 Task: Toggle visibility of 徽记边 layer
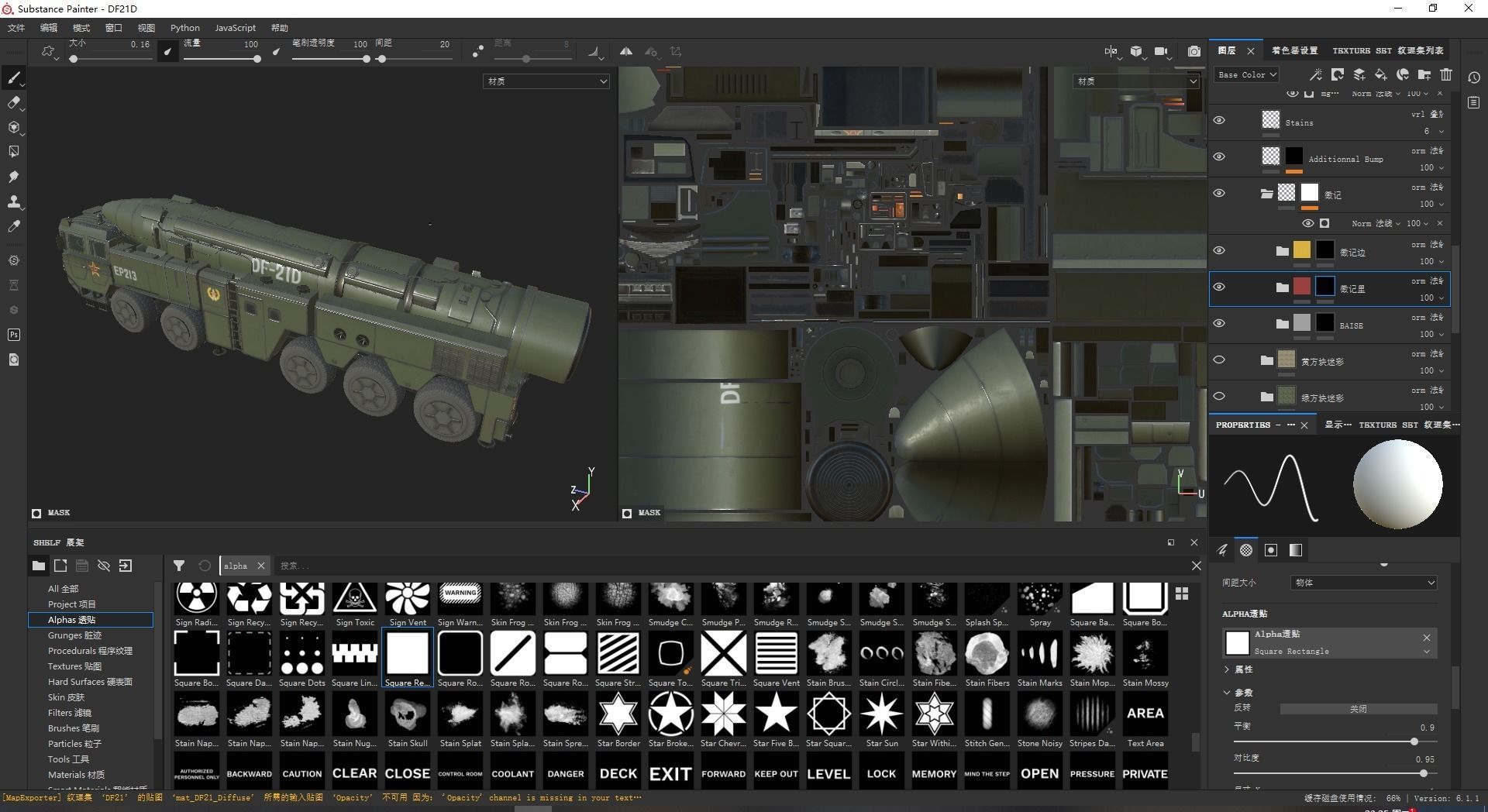coord(1219,250)
